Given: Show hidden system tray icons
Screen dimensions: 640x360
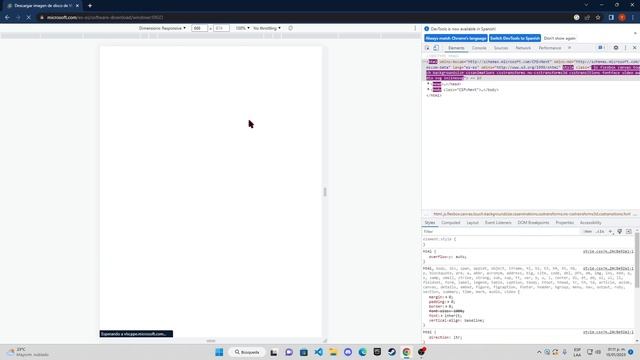Looking at the screenshot, I should (x=539, y=352).
